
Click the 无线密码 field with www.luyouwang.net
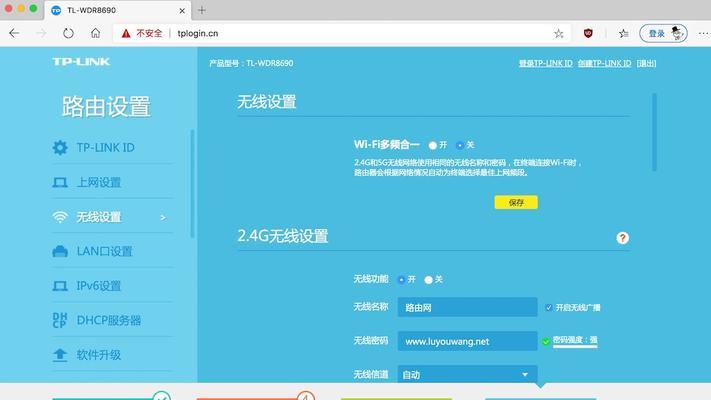pyautogui.click(x=468, y=341)
